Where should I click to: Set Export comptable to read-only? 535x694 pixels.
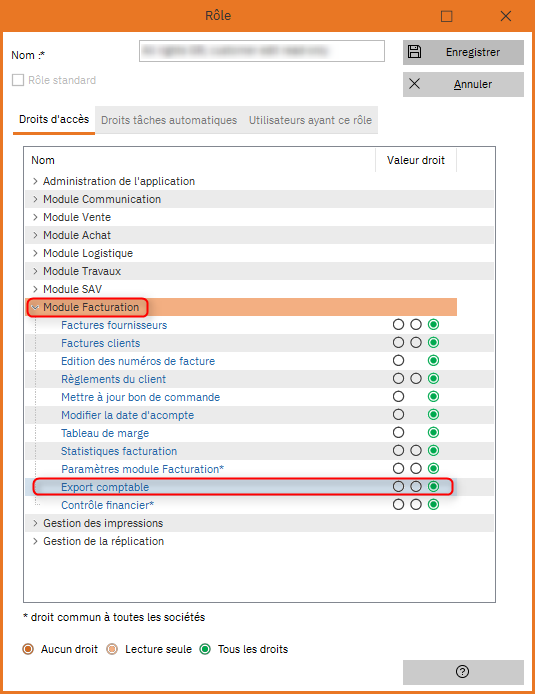coord(416,486)
